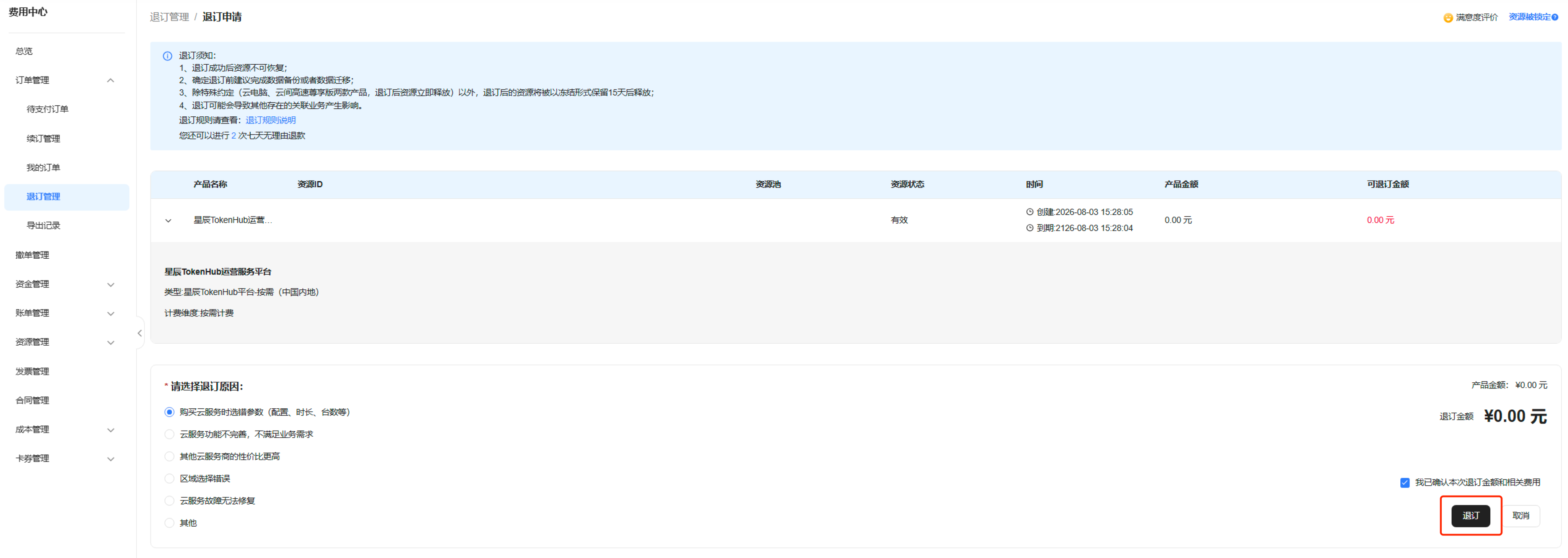The image size is (1568, 558).
Task: Open 我的订单 menu item
Action: (x=43, y=167)
